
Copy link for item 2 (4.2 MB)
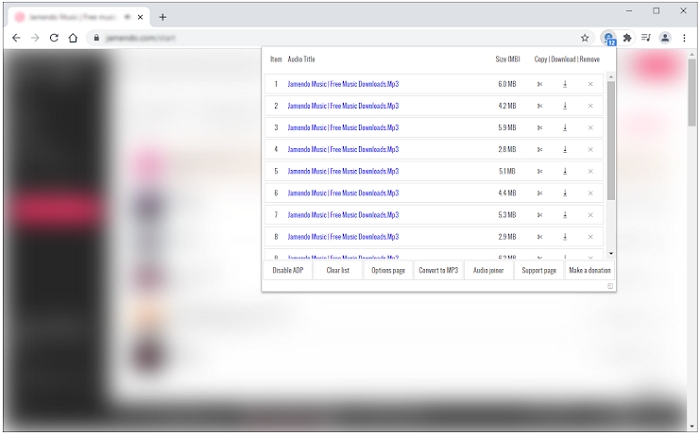540,106
